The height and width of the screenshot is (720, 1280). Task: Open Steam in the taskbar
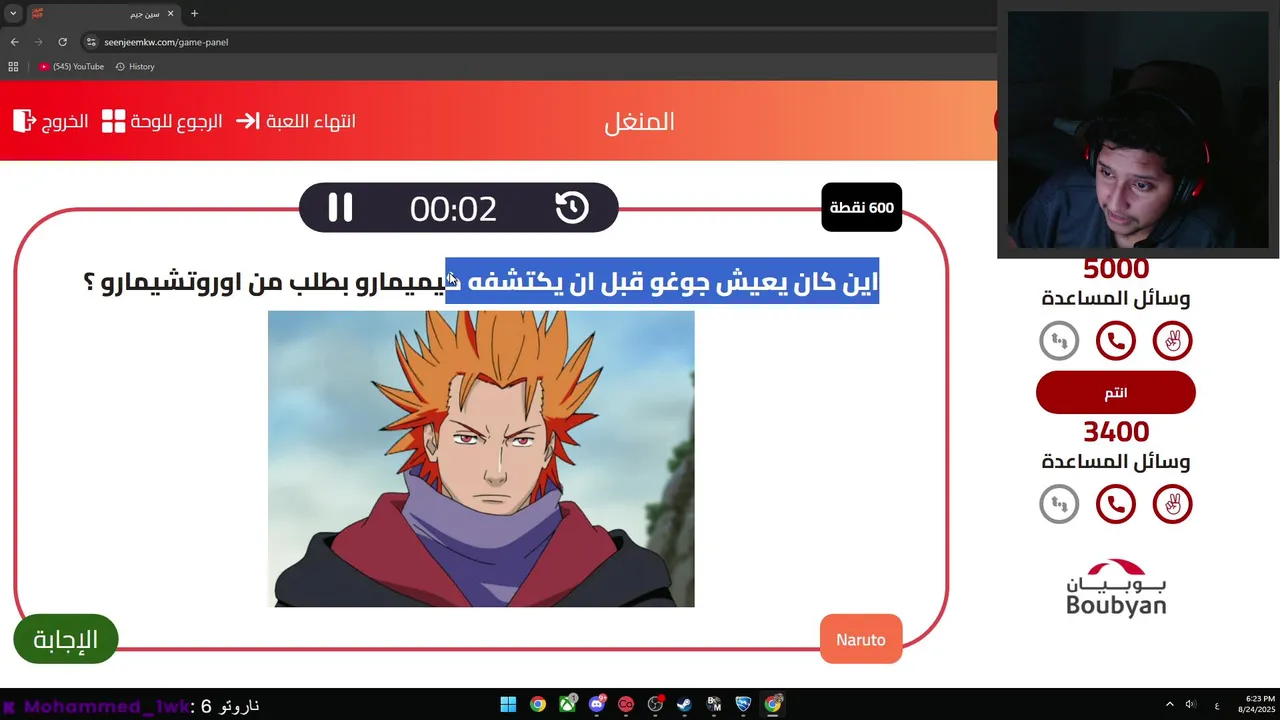684,704
